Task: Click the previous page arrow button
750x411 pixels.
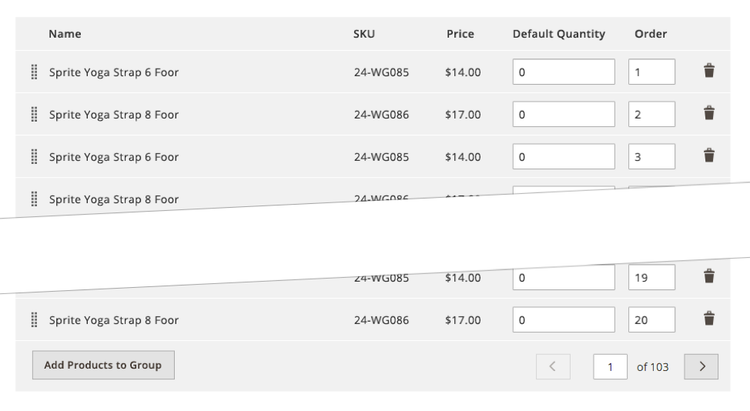Action: [x=553, y=367]
